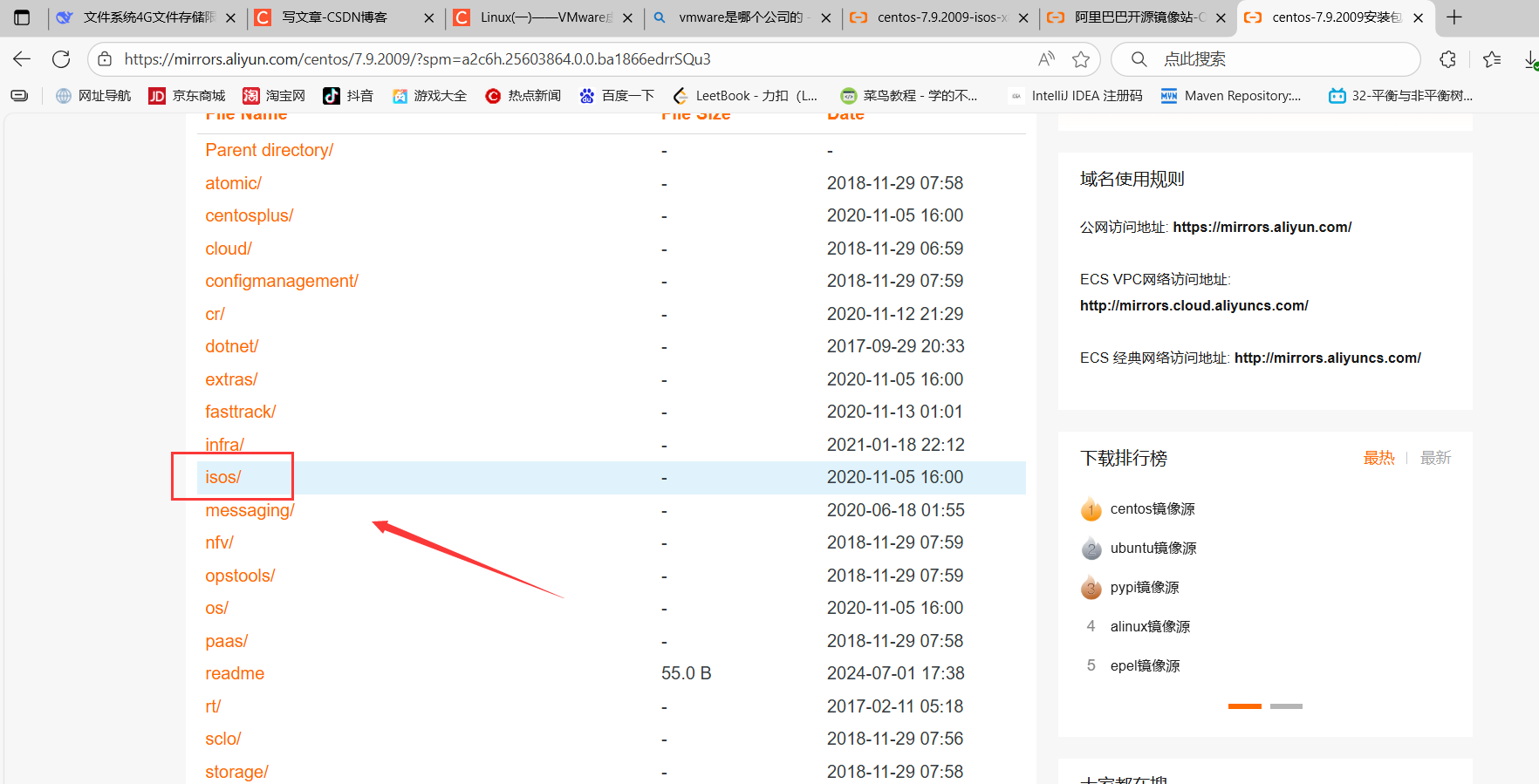Screen dimensions: 1539x784
Task: Open centos镜像源 in download ranking
Action: click(1153, 509)
